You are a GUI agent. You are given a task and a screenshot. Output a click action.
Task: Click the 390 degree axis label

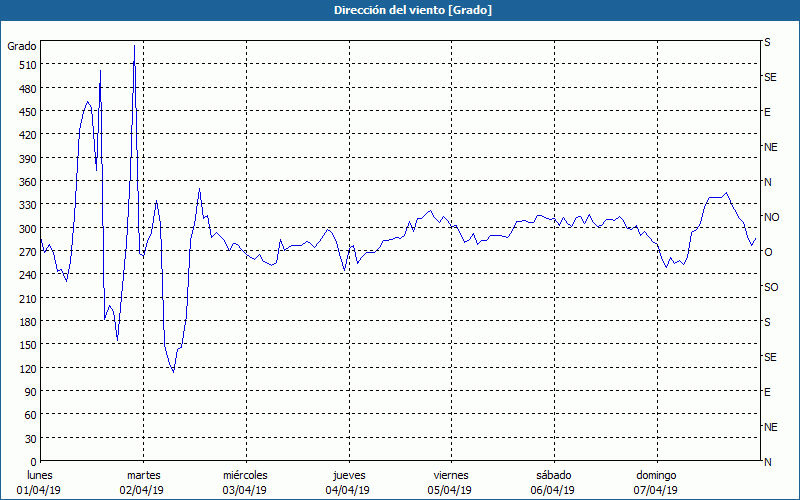[28, 159]
